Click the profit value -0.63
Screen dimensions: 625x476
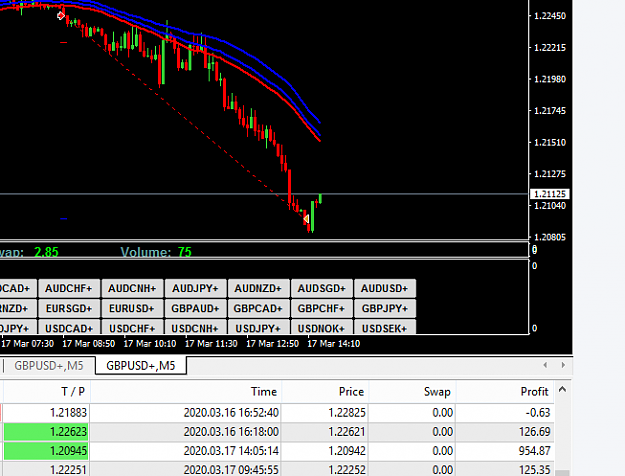[538, 413]
